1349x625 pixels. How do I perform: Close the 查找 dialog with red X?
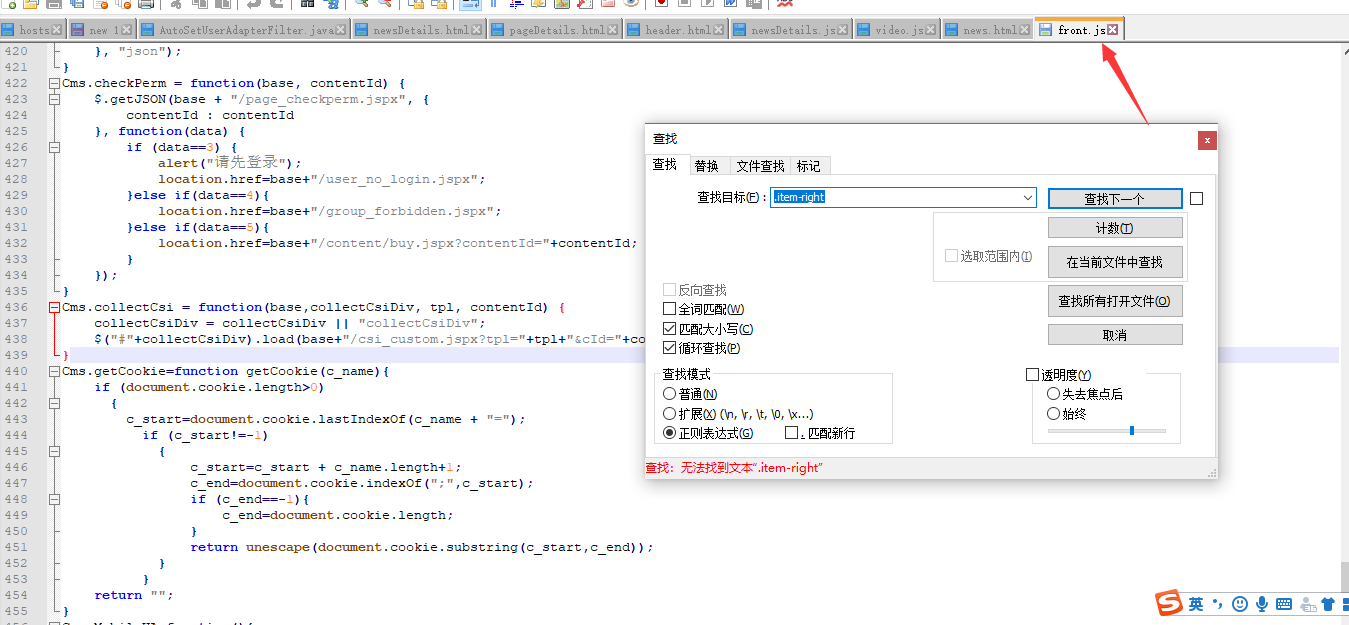click(1207, 140)
